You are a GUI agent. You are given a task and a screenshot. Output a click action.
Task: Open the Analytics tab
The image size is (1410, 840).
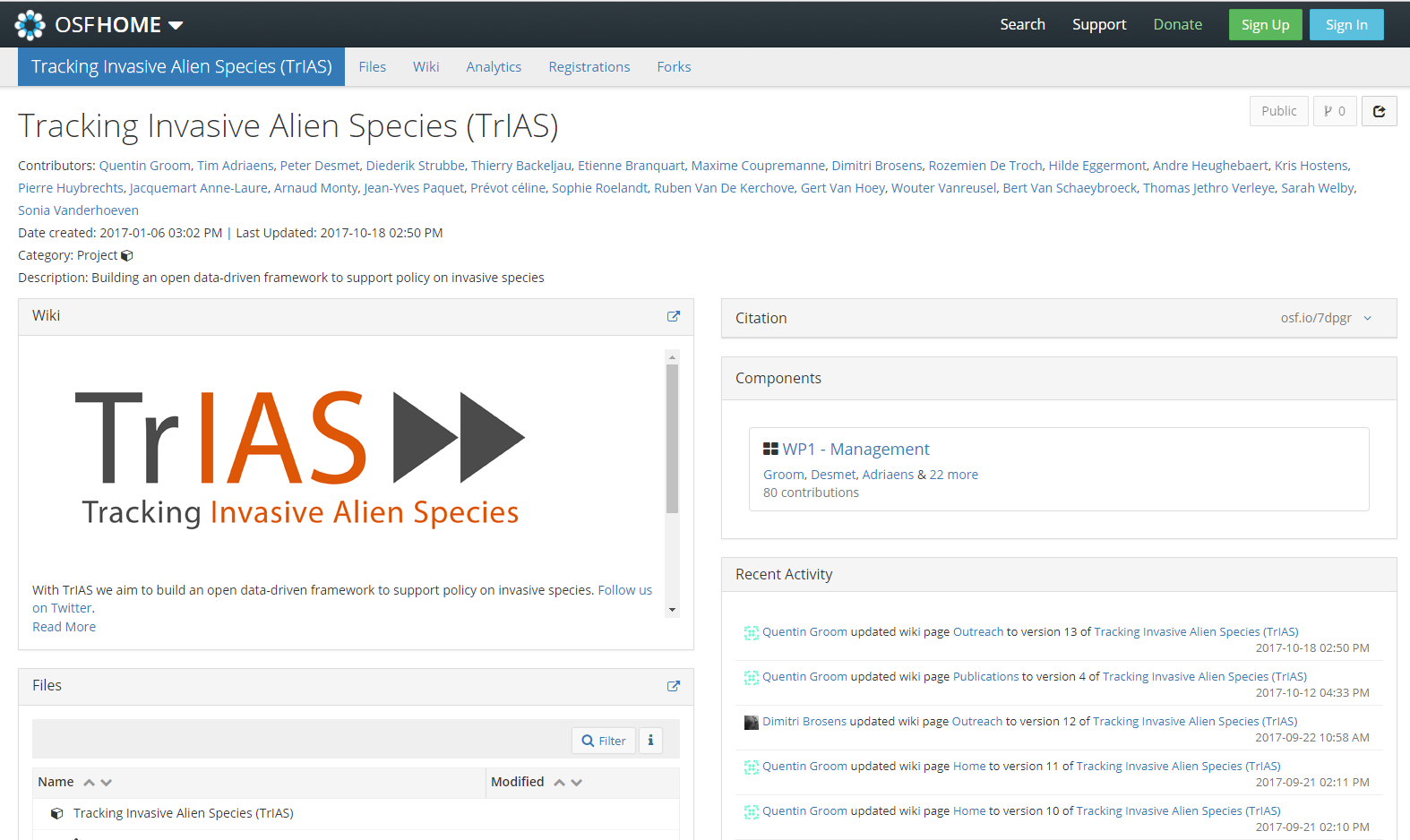pos(494,67)
